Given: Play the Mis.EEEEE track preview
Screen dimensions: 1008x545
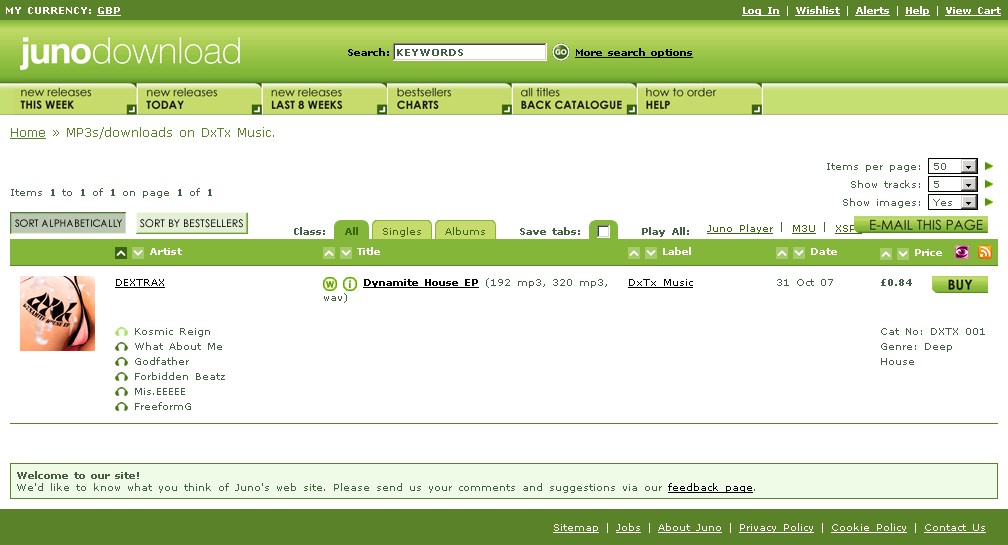Looking at the screenshot, I should 121,392.
